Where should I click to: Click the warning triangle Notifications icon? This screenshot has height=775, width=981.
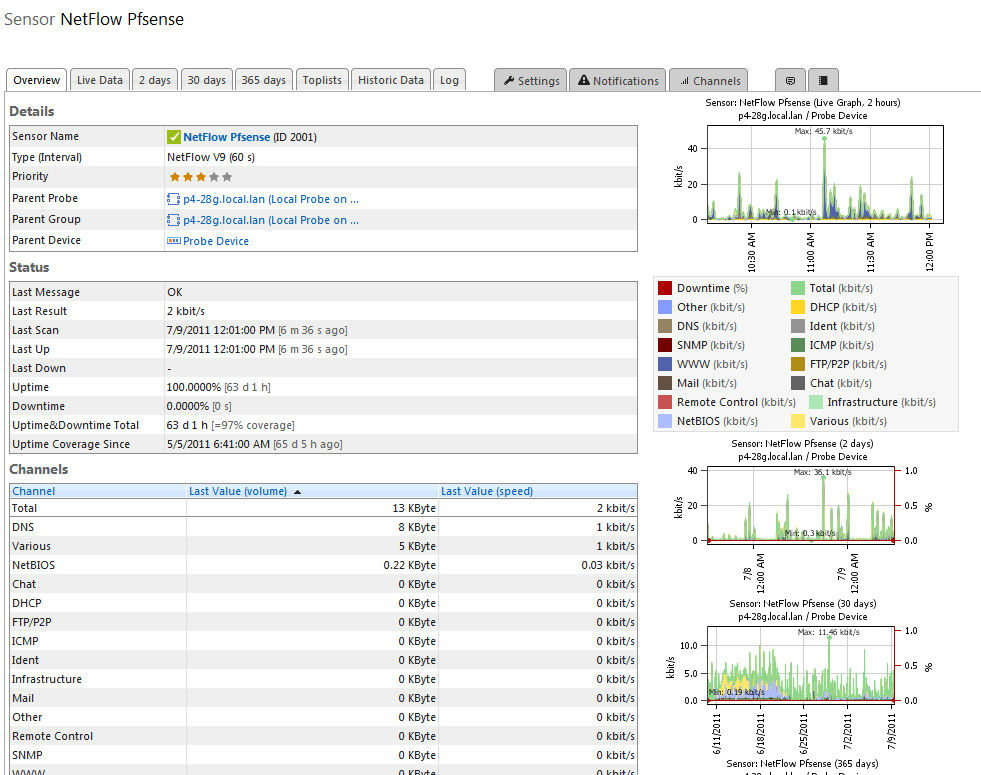[584, 80]
